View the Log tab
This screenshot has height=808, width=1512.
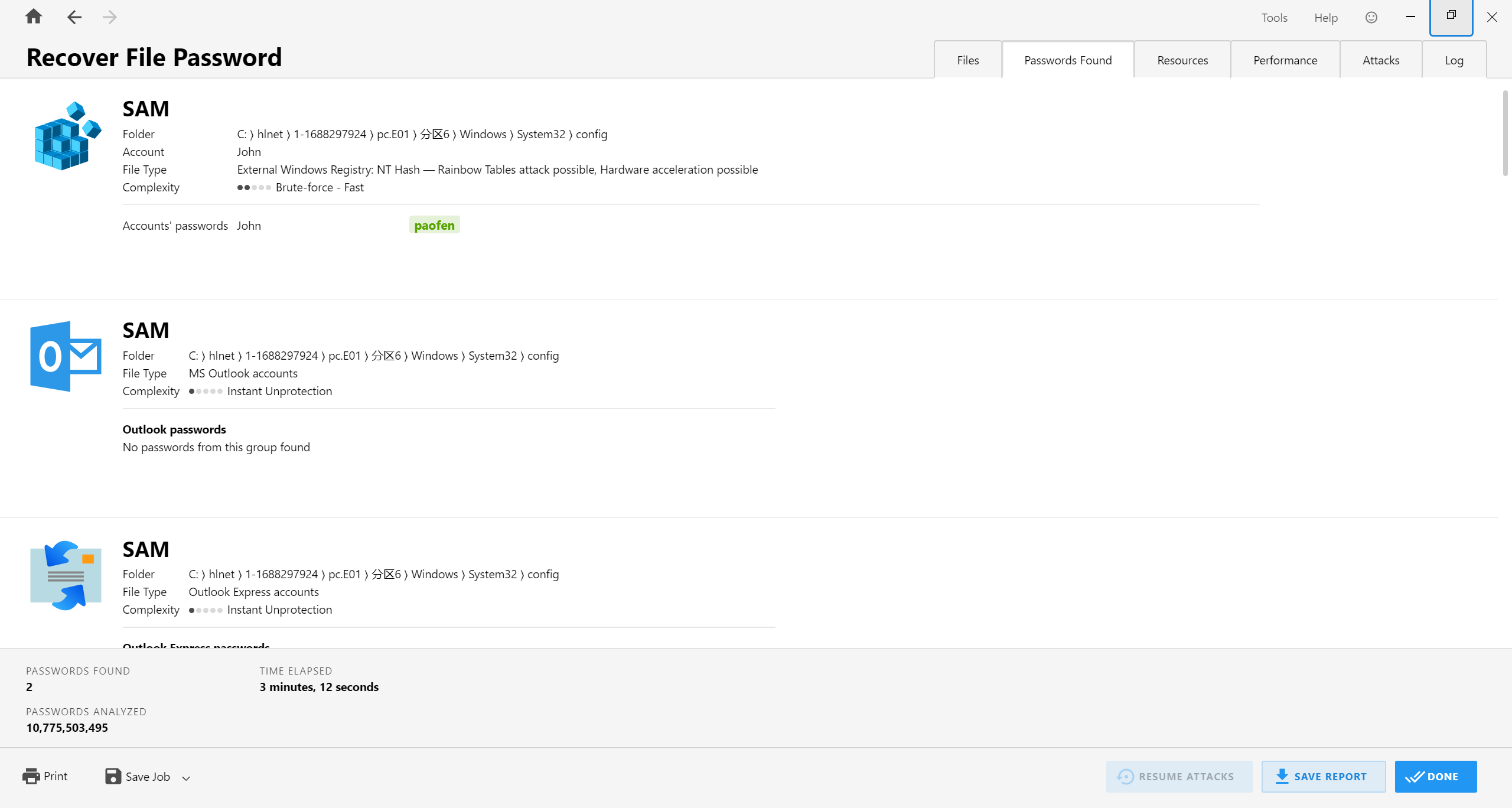click(x=1454, y=60)
